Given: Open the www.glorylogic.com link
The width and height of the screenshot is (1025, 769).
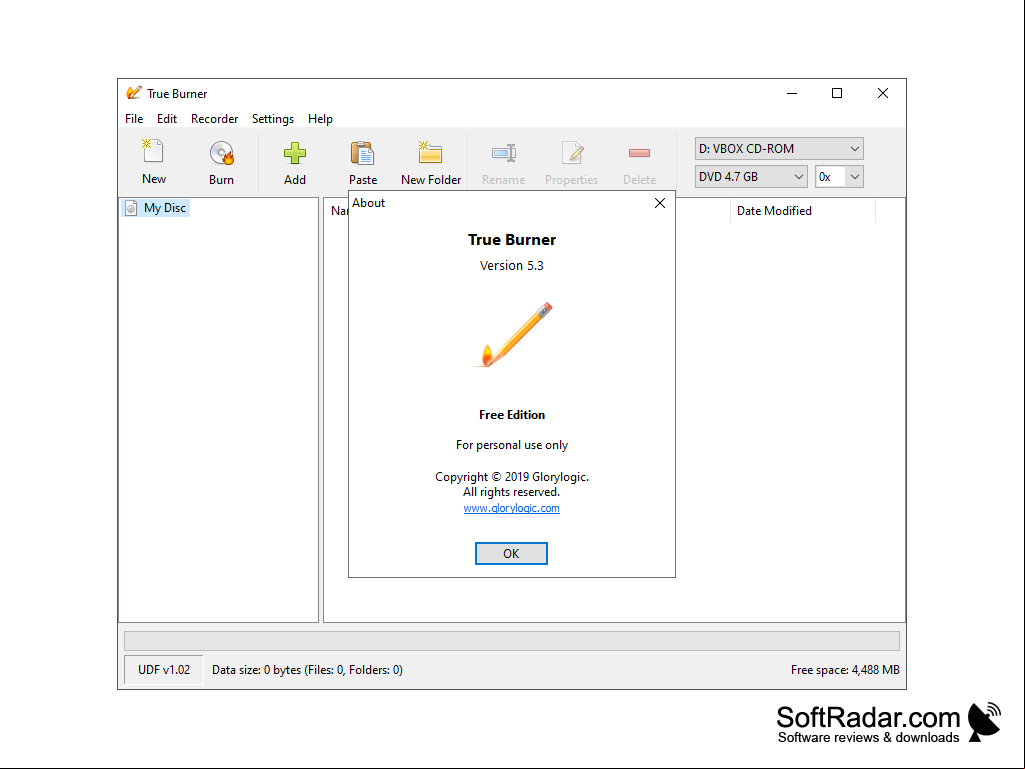Looking at the screenshot, I should point(511,508).
